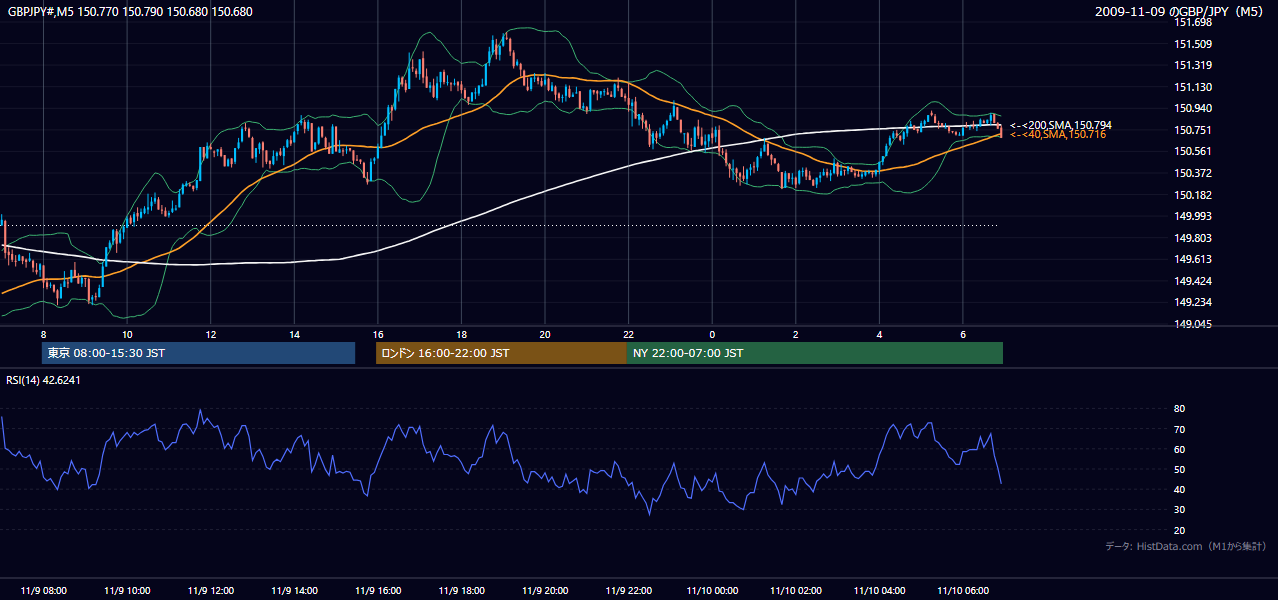Click the 11/10 00:00 bottom time label
Image resolution: width=1278 pixels, height=600 pixels.
click(712, 591)
